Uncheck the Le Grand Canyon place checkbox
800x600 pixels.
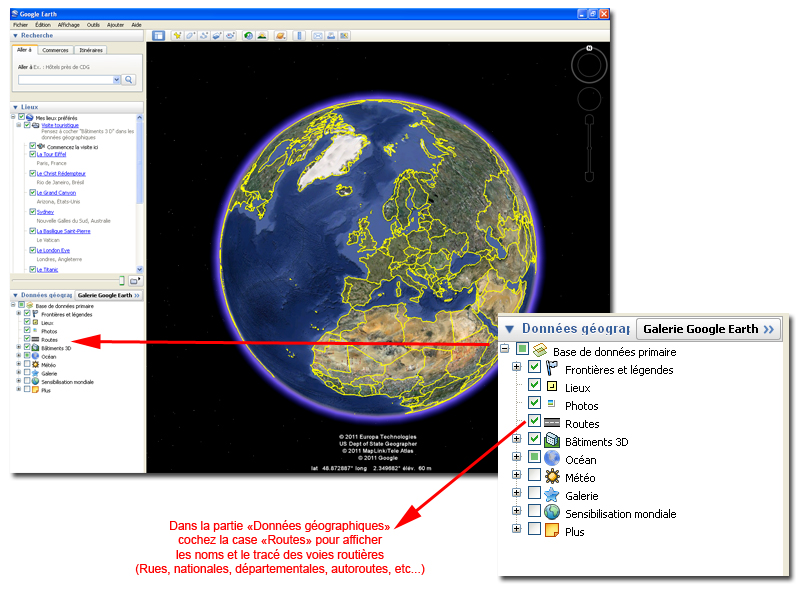click(x=32, y=192)
